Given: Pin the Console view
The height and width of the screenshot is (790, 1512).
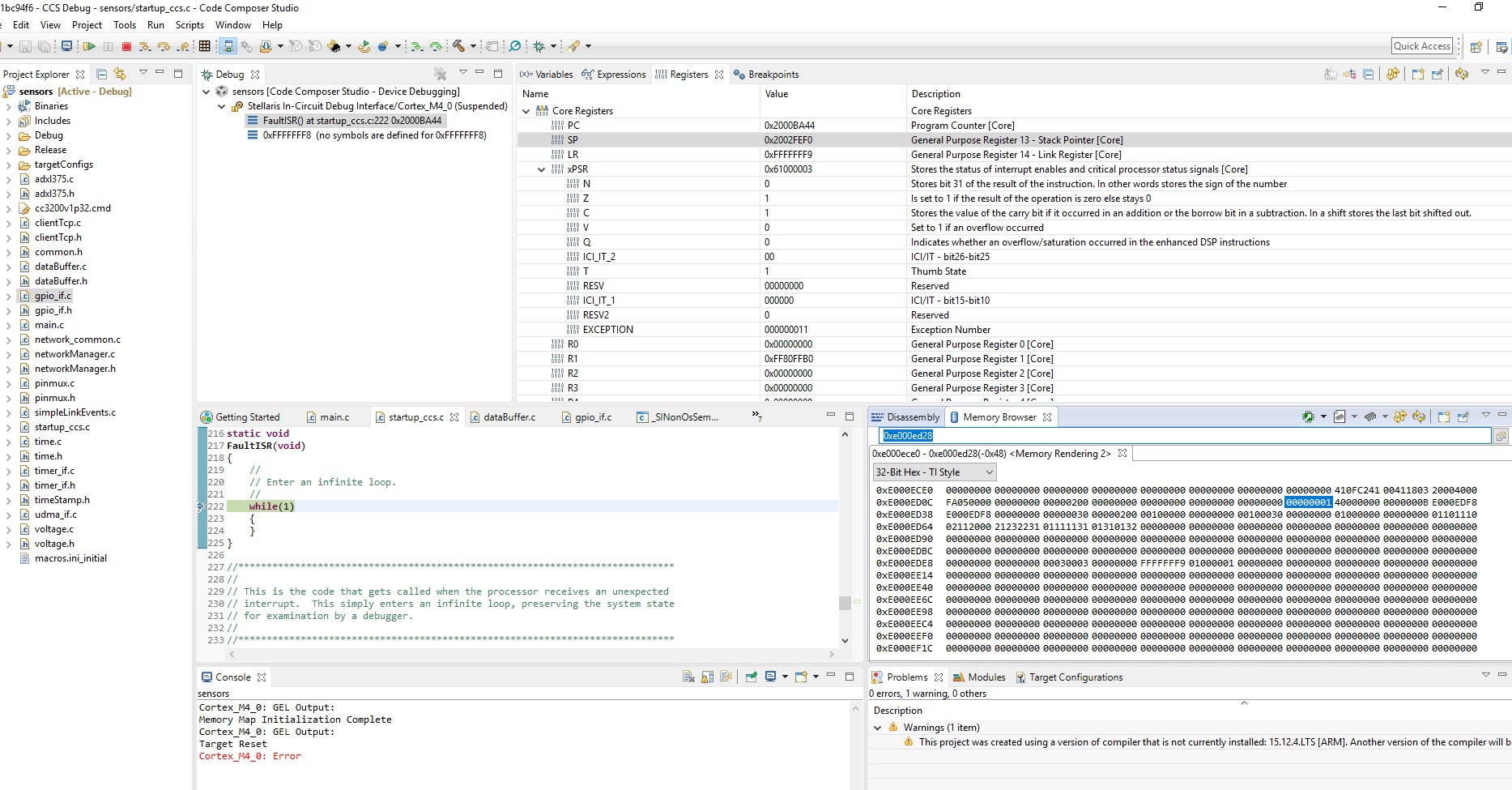Looking at the screenshot, I should click(751, 677).
